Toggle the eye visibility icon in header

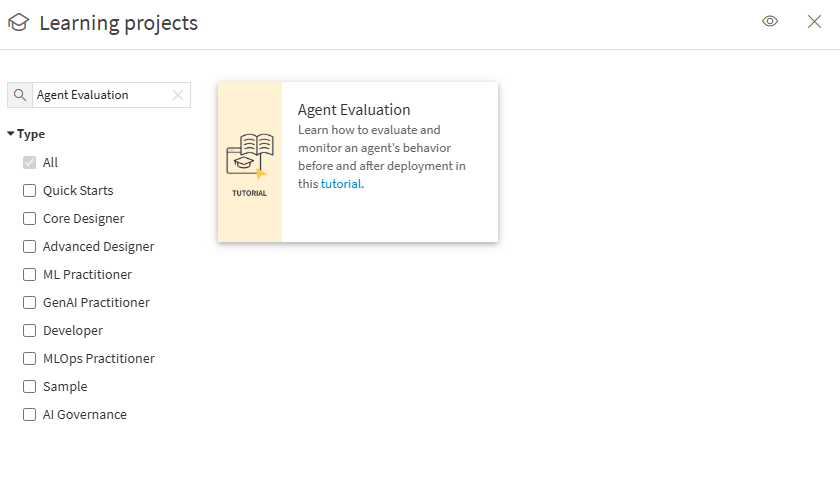[x=770, y=21]
